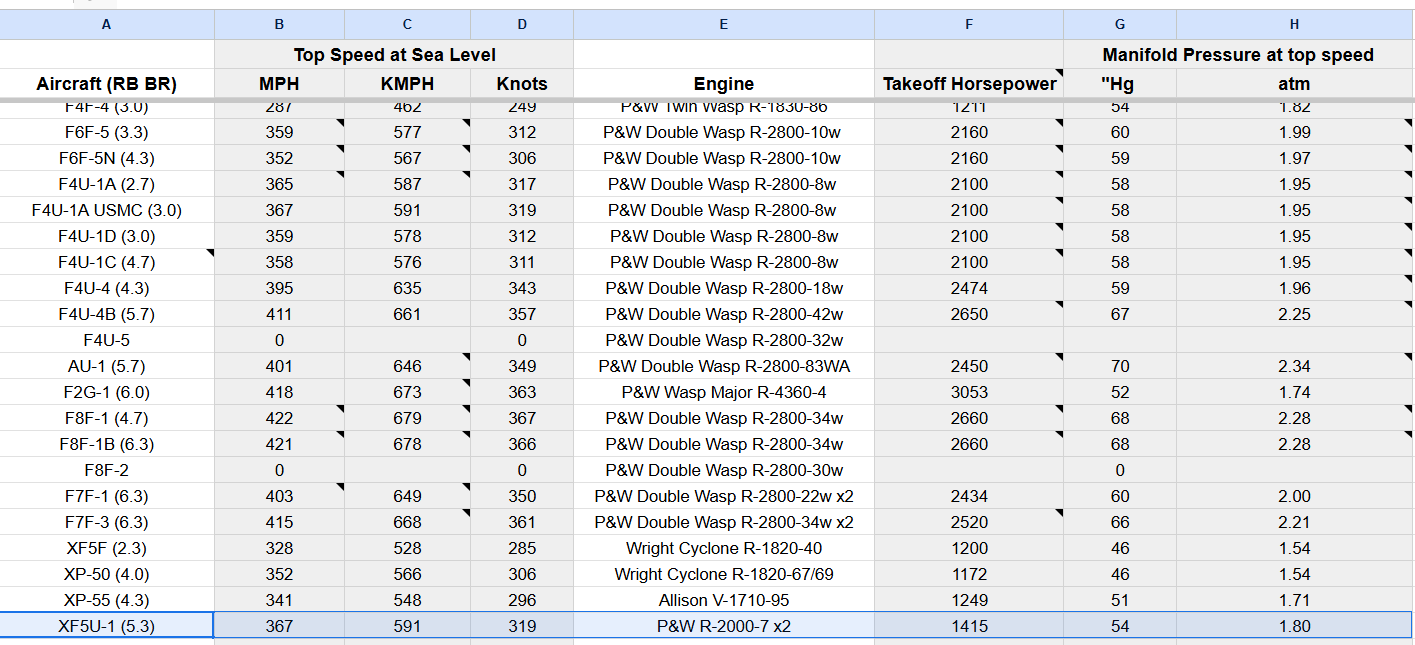Click the F2G-1 (6.0) aircraft cell
The height and width of the screenshot is (645, 1415).
(x=107, y=392)
